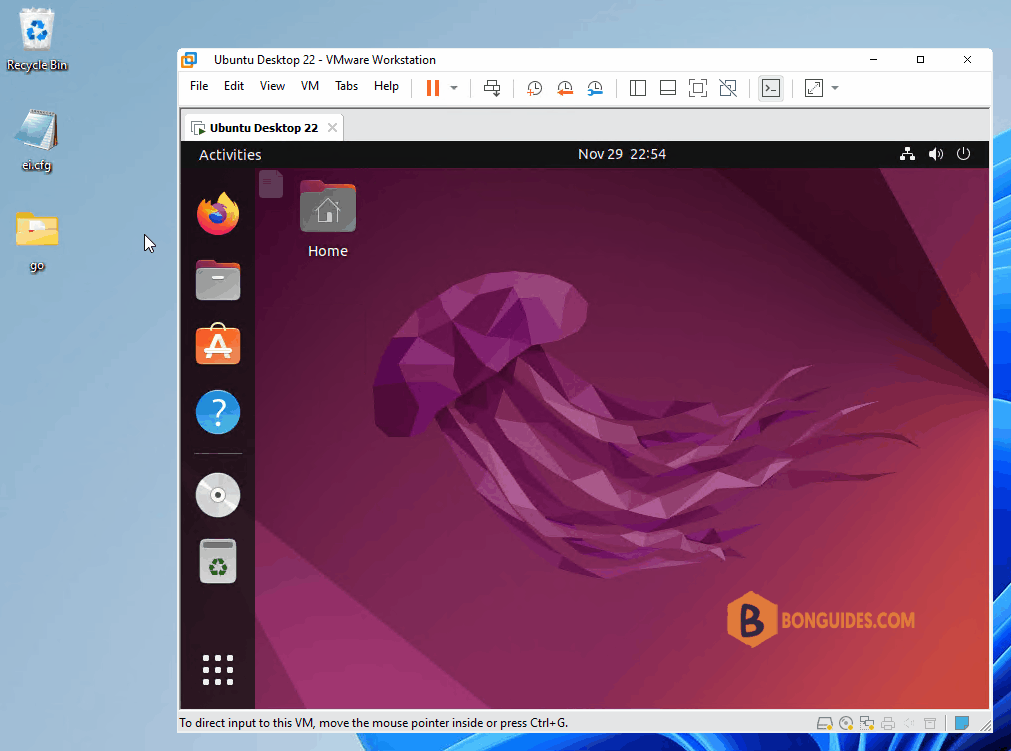The image size is (1011, 751).
Task: Open the console view button
Action: tap(771, 88)
